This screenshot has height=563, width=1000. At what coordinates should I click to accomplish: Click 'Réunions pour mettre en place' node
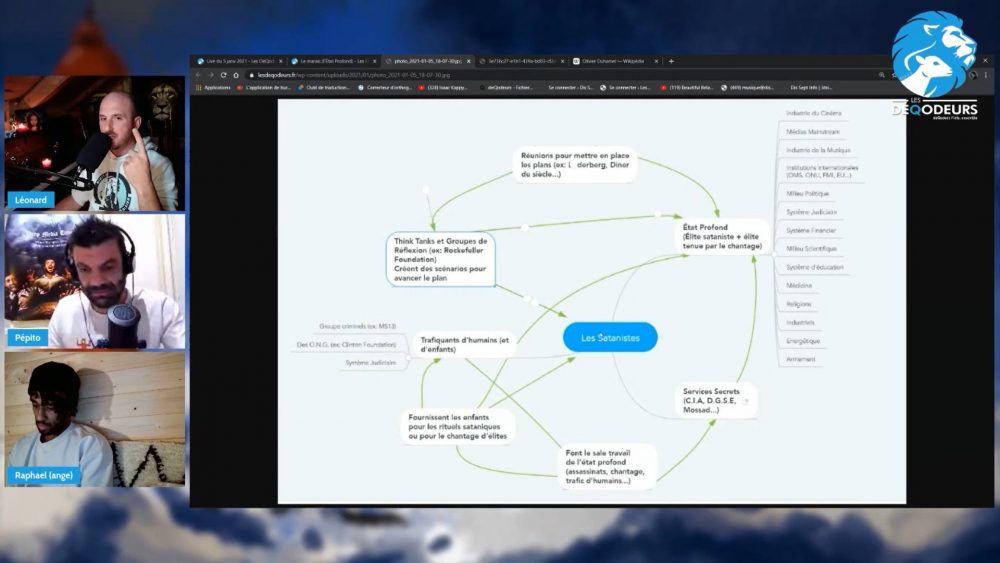click(x=575, y=165)
